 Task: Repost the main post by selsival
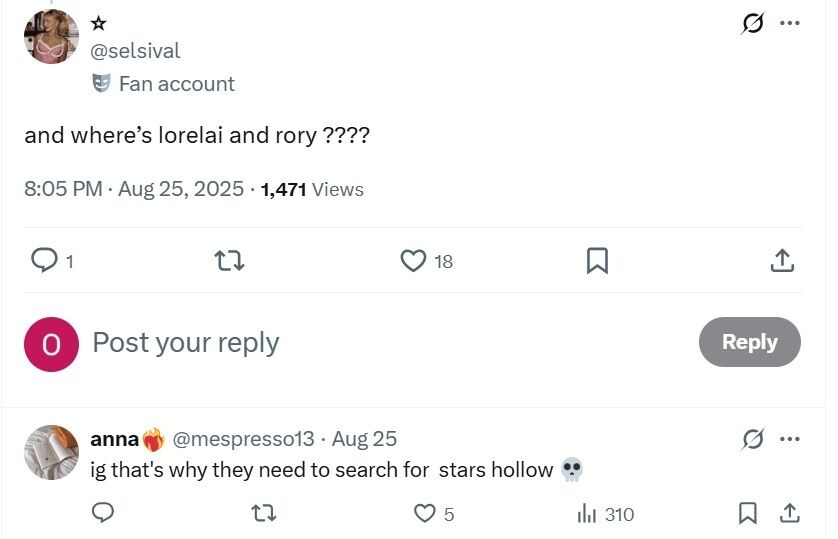231,261
